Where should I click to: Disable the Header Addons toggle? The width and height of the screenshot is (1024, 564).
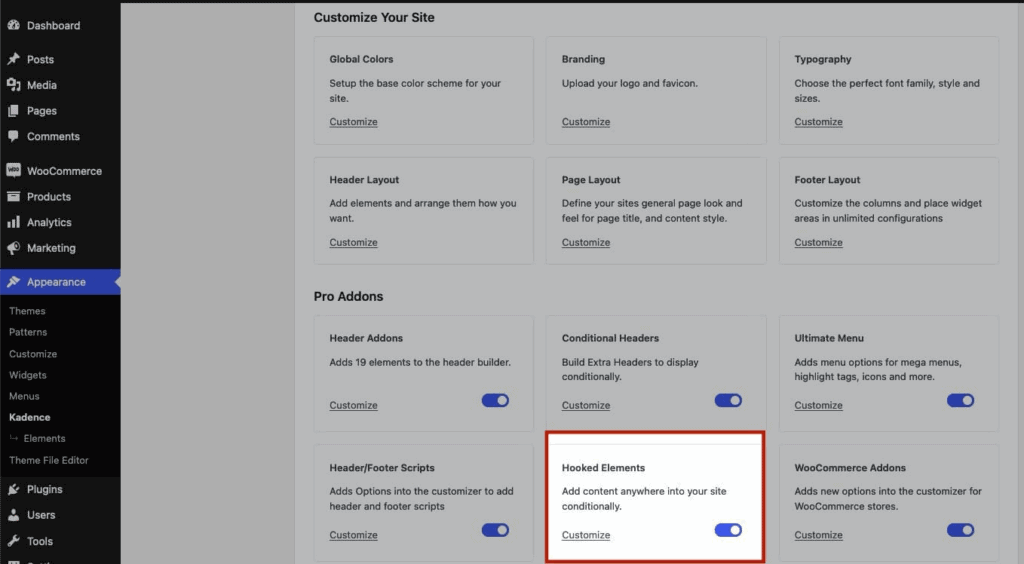pos(495,400)
